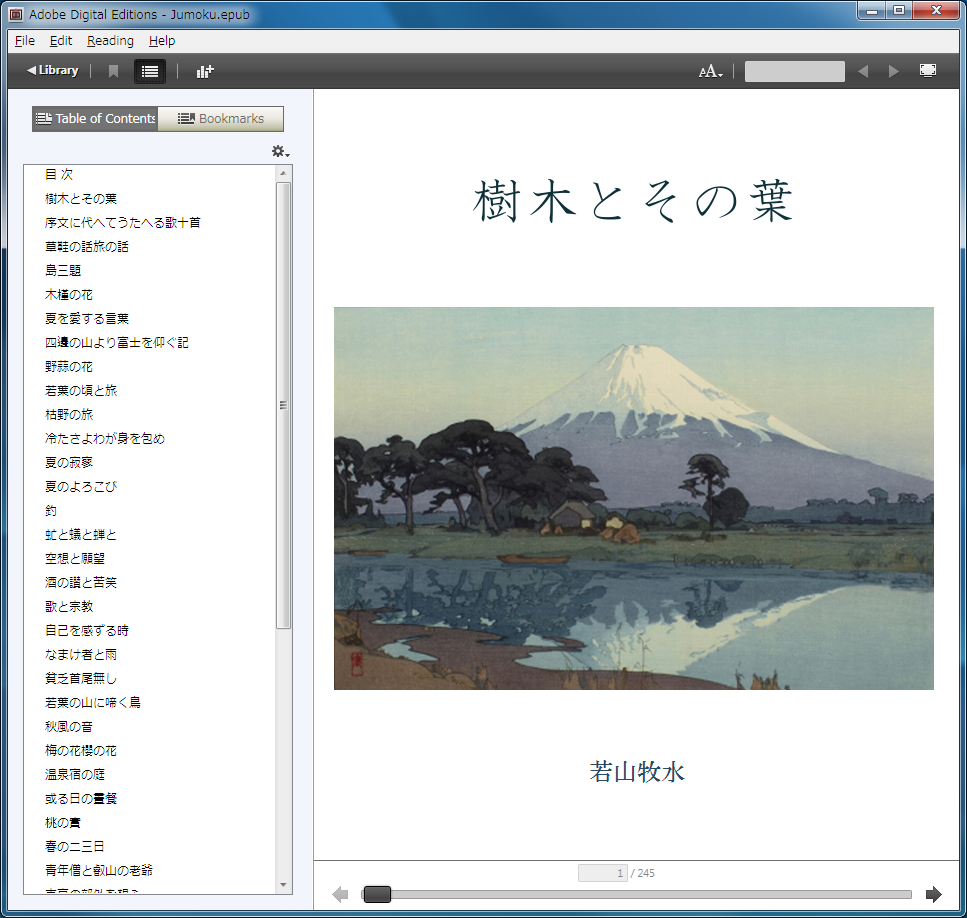The width and height of the screenshot is (967, 918).
Task: Open the 枯野の旅 chapter
Action: click(x=69, y=415)
